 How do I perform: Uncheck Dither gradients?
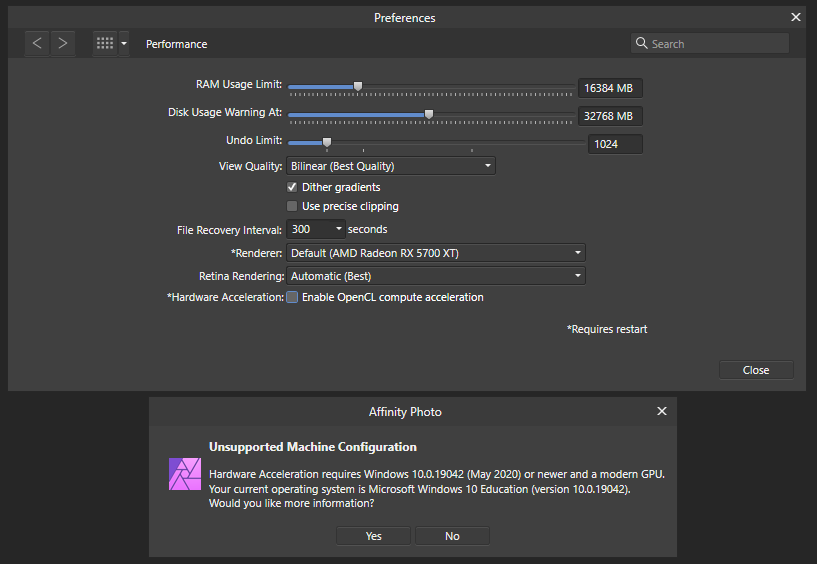292,187
